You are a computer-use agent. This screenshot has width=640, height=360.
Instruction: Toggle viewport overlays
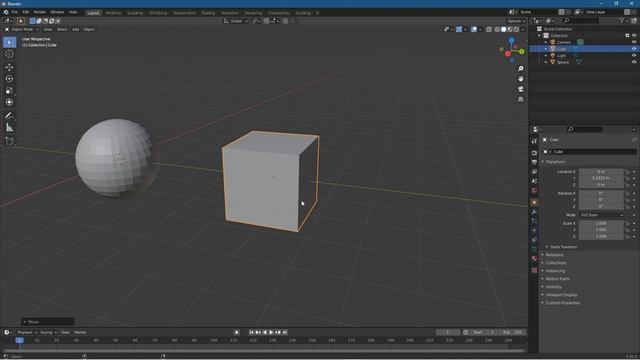474,29
